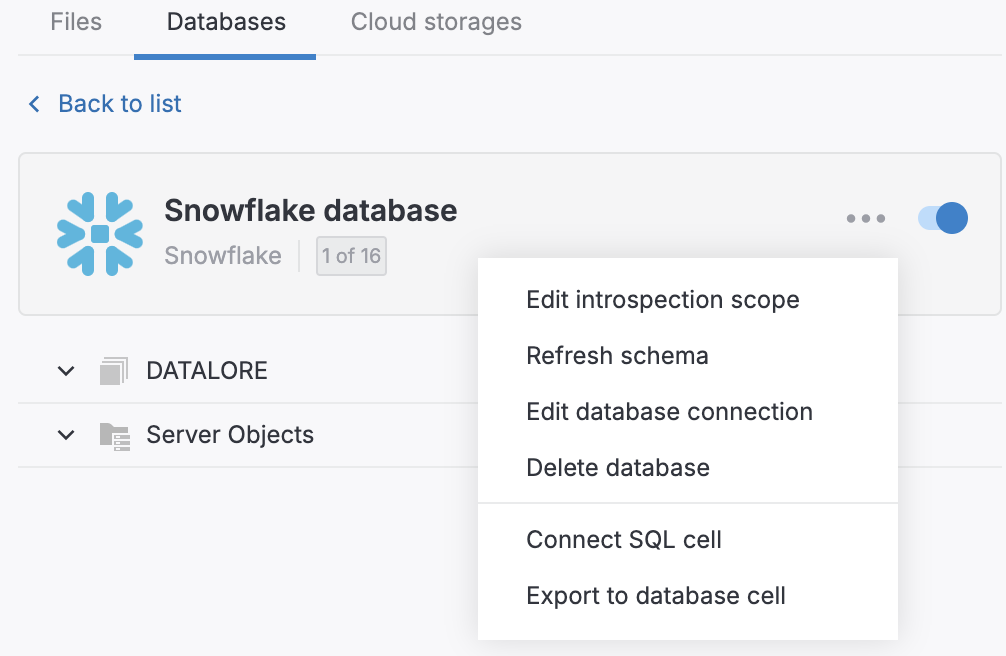Viewport: 1006px width, 656px height.
Task: Click the Server Objects folder icon
Action: pyautogui.click(x=114, y=435)
